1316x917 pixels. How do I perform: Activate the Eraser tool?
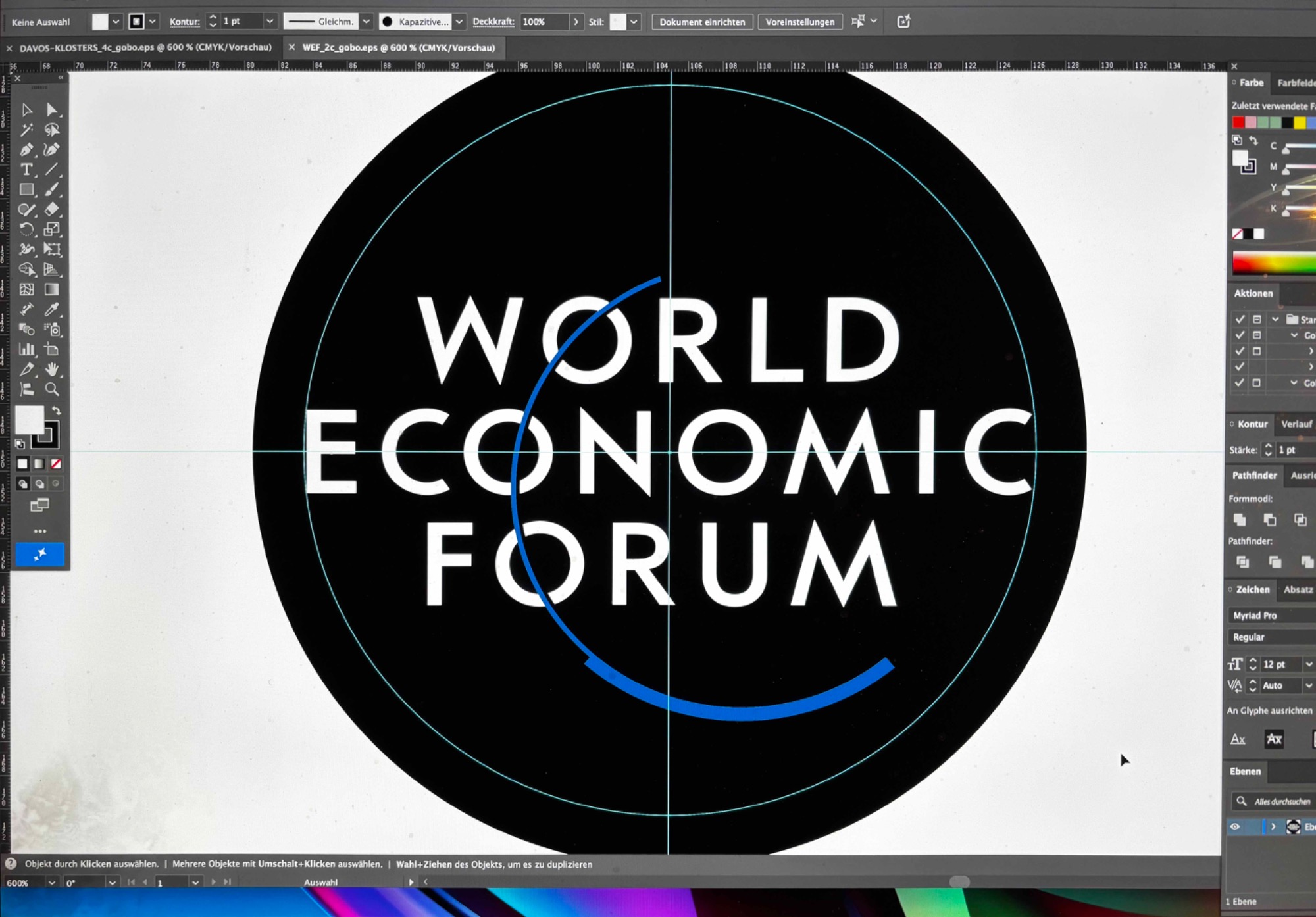click(x=52, y=209)
